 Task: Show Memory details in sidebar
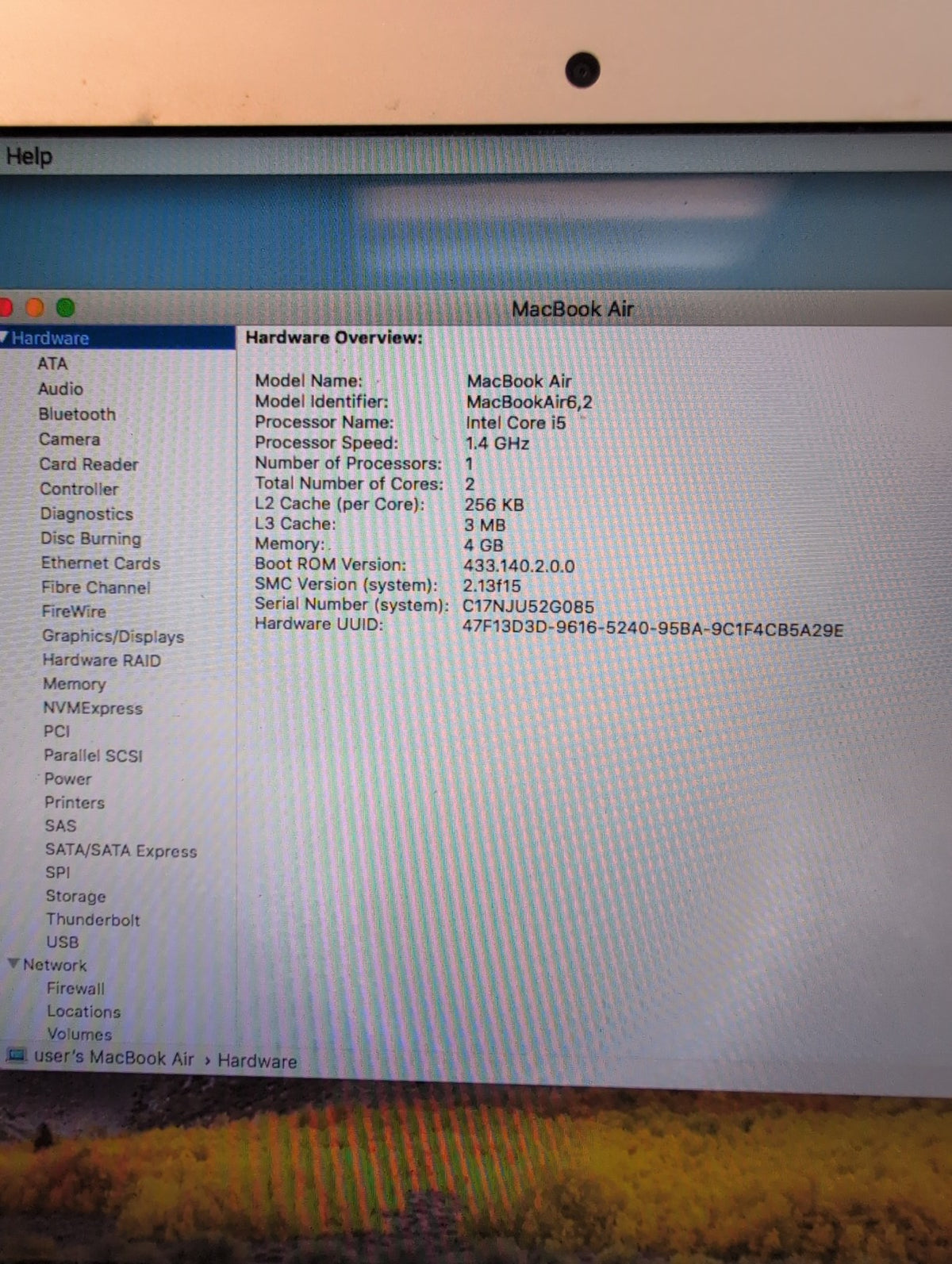click(x=74, y=684)
